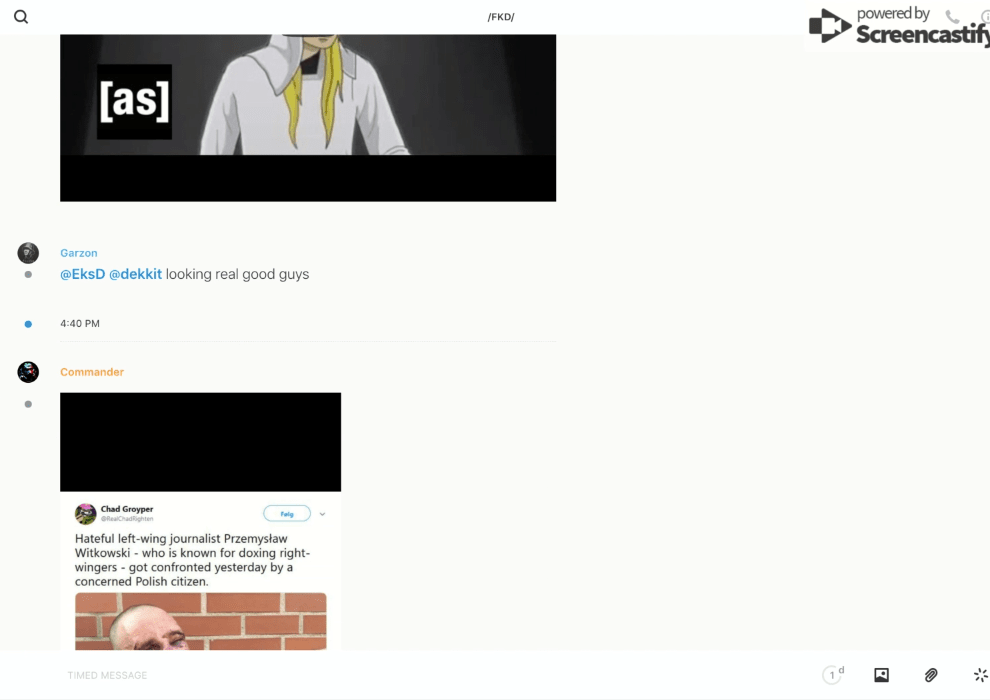Screen dimensions: 990x700
Task: Start a voice call with phone icon
Action: 952,17
